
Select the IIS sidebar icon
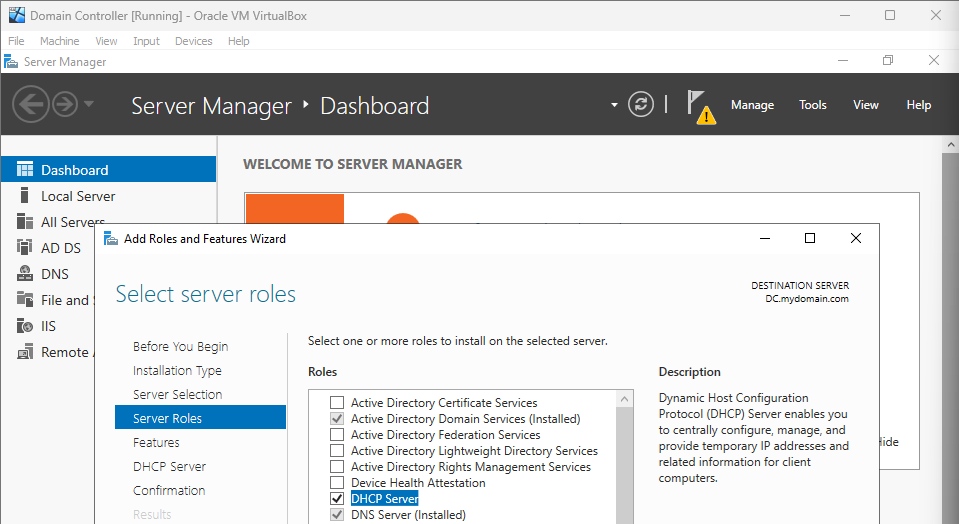point(24,326)
